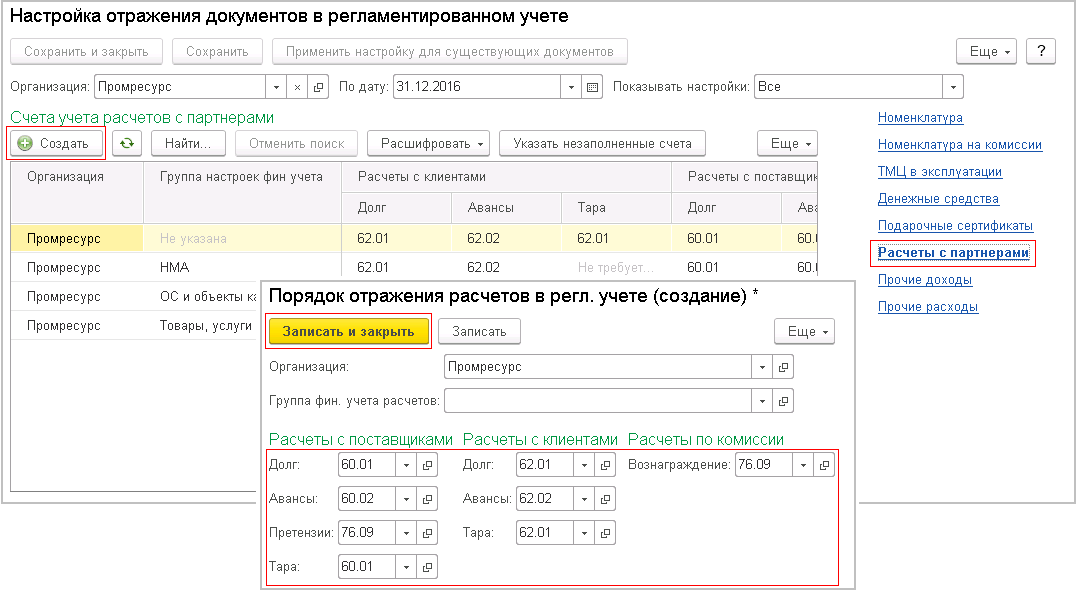Expand the Претензии account dropdown
The width and height of the screenshot is (1076, 595).
pyautogui.click(x=406, y=533)
